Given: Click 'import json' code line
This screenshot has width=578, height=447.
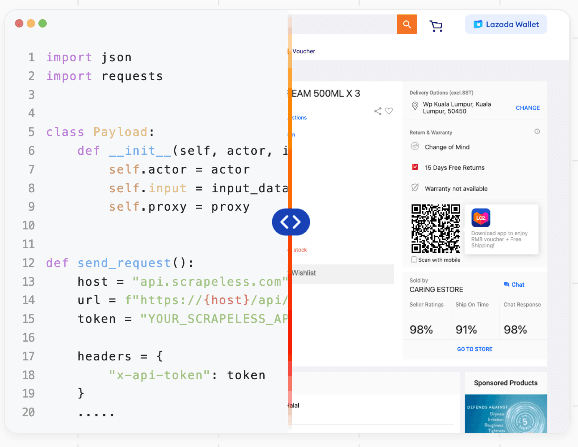Looking at the screenshot, I should tap(89, 57).
